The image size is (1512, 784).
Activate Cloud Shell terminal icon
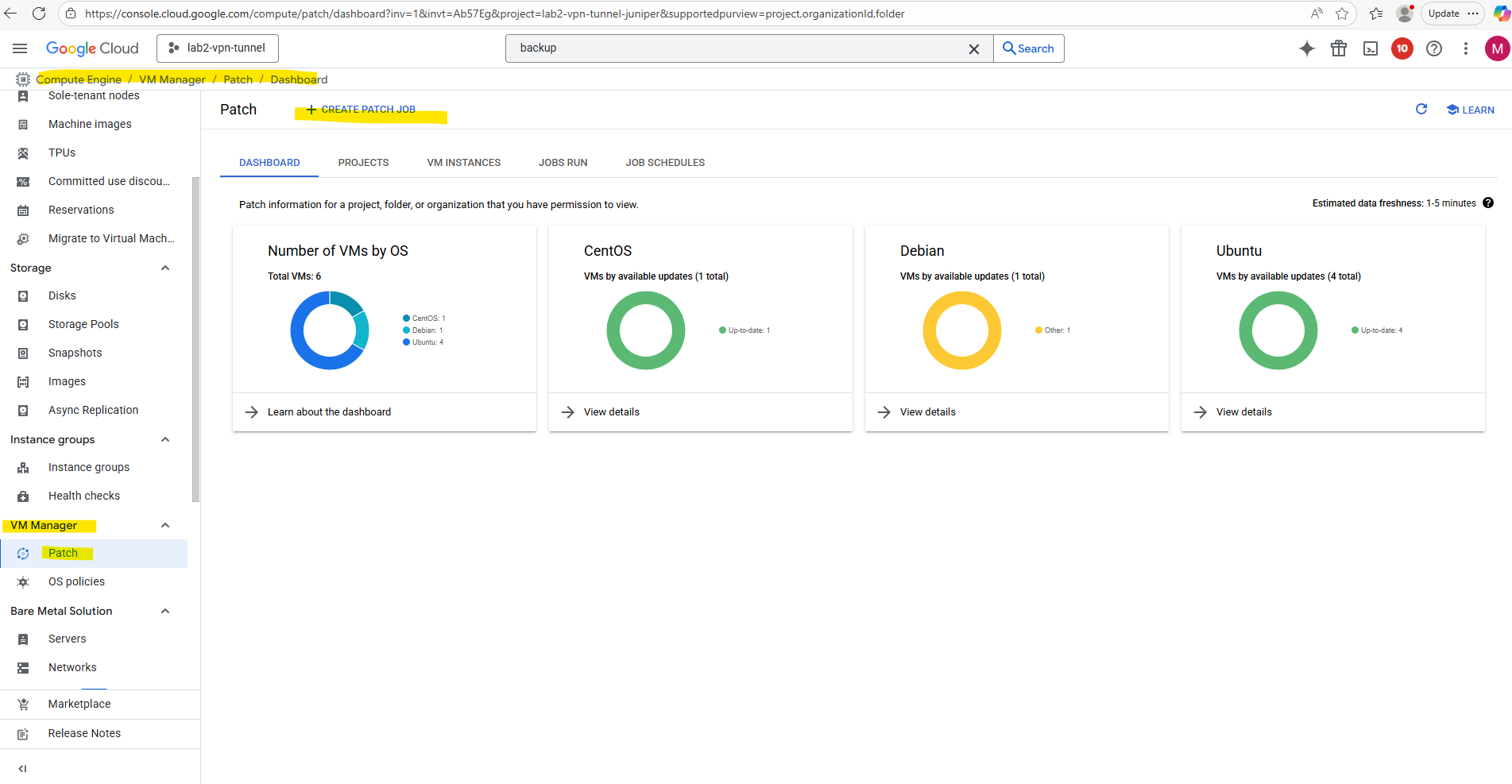[1371, 48]
